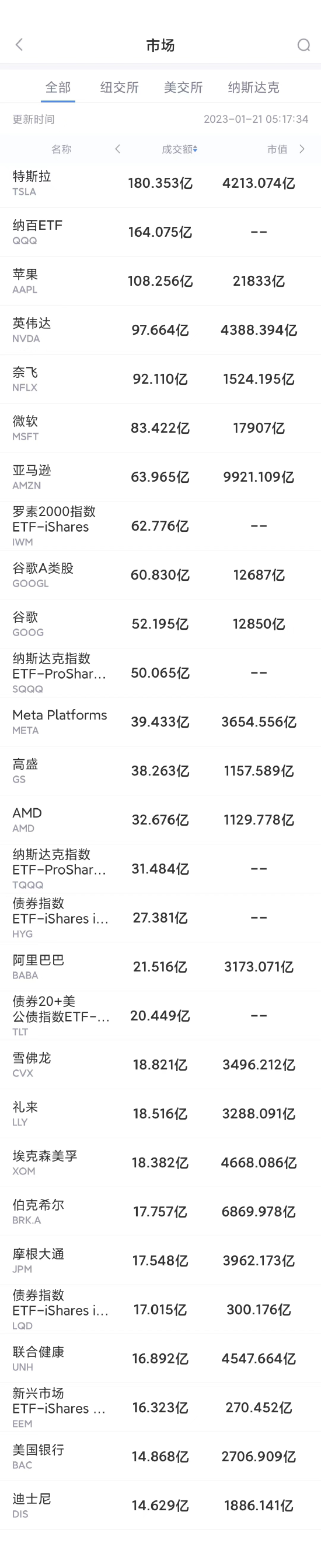321x1568 pixels.
Task: Switch to the 美交所 tab
Action: (x=183, y=87)
